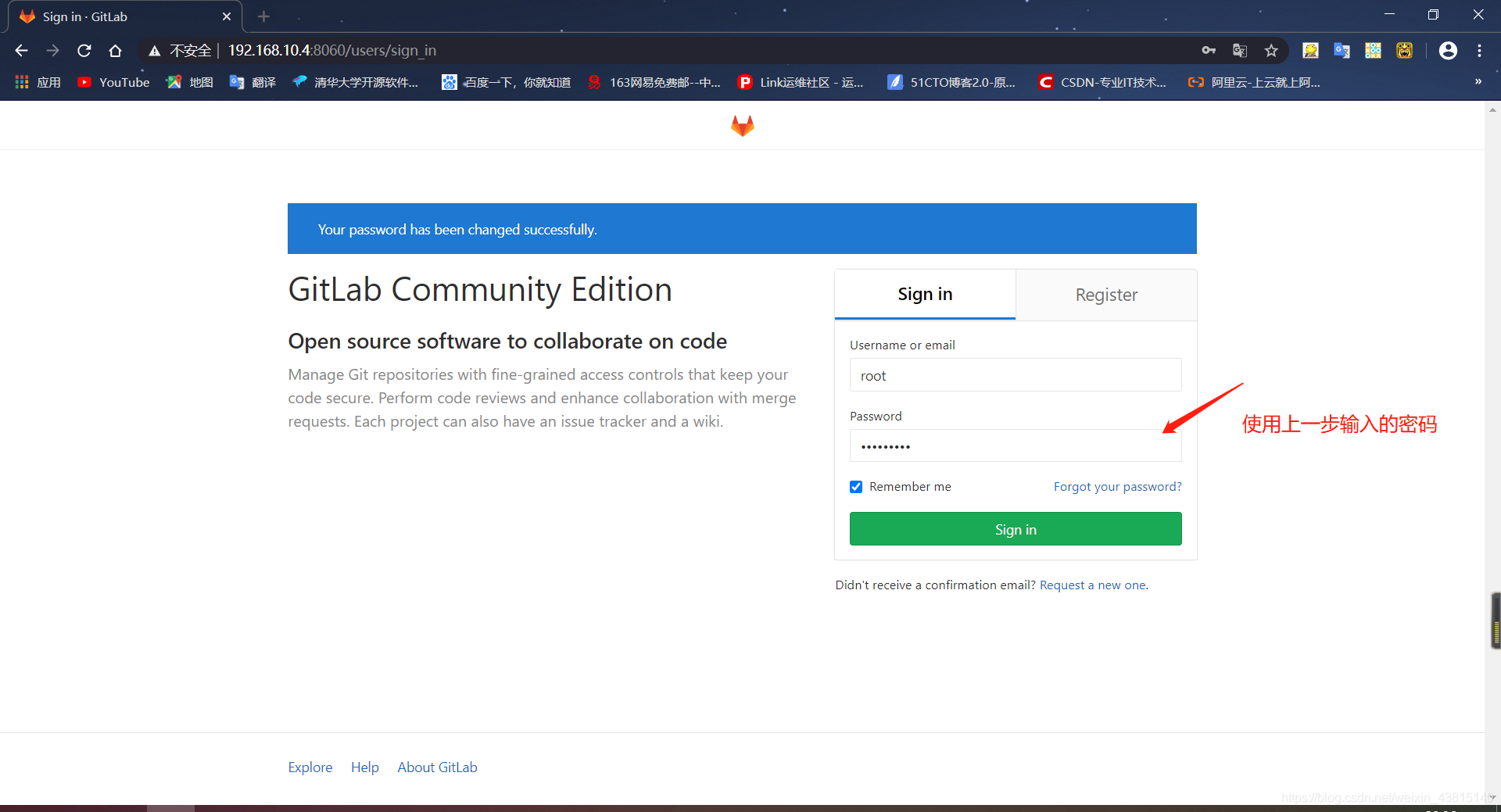Screen dimensions: 1501x812
Task: Open the Apps (应用) bookmarks shortcut
Action: [38, 82]
